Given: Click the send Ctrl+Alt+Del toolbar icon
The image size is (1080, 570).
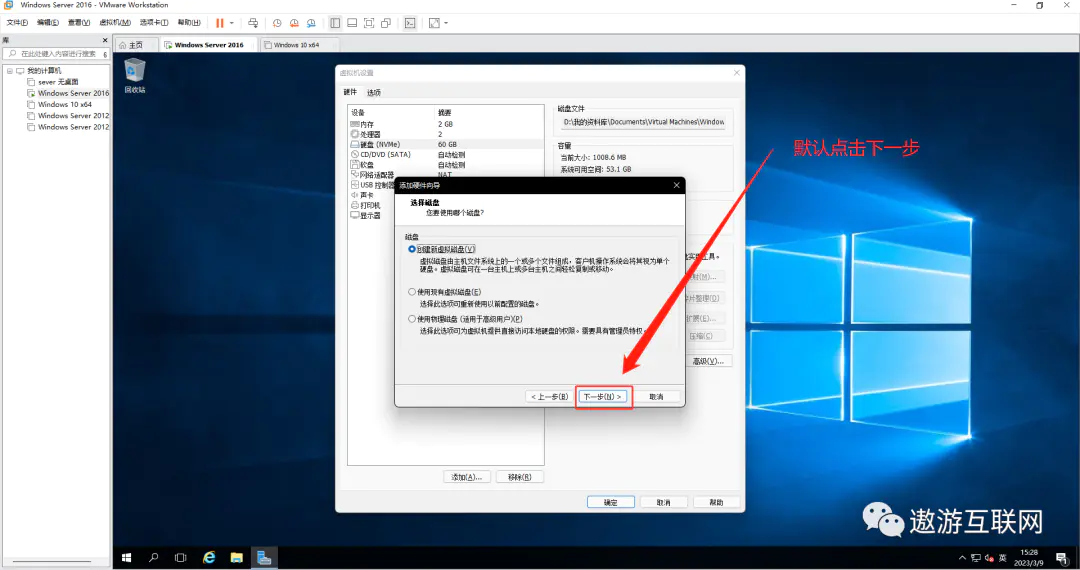Looking at the screenshot, I should pyautogui.click(x=253, y=23).
